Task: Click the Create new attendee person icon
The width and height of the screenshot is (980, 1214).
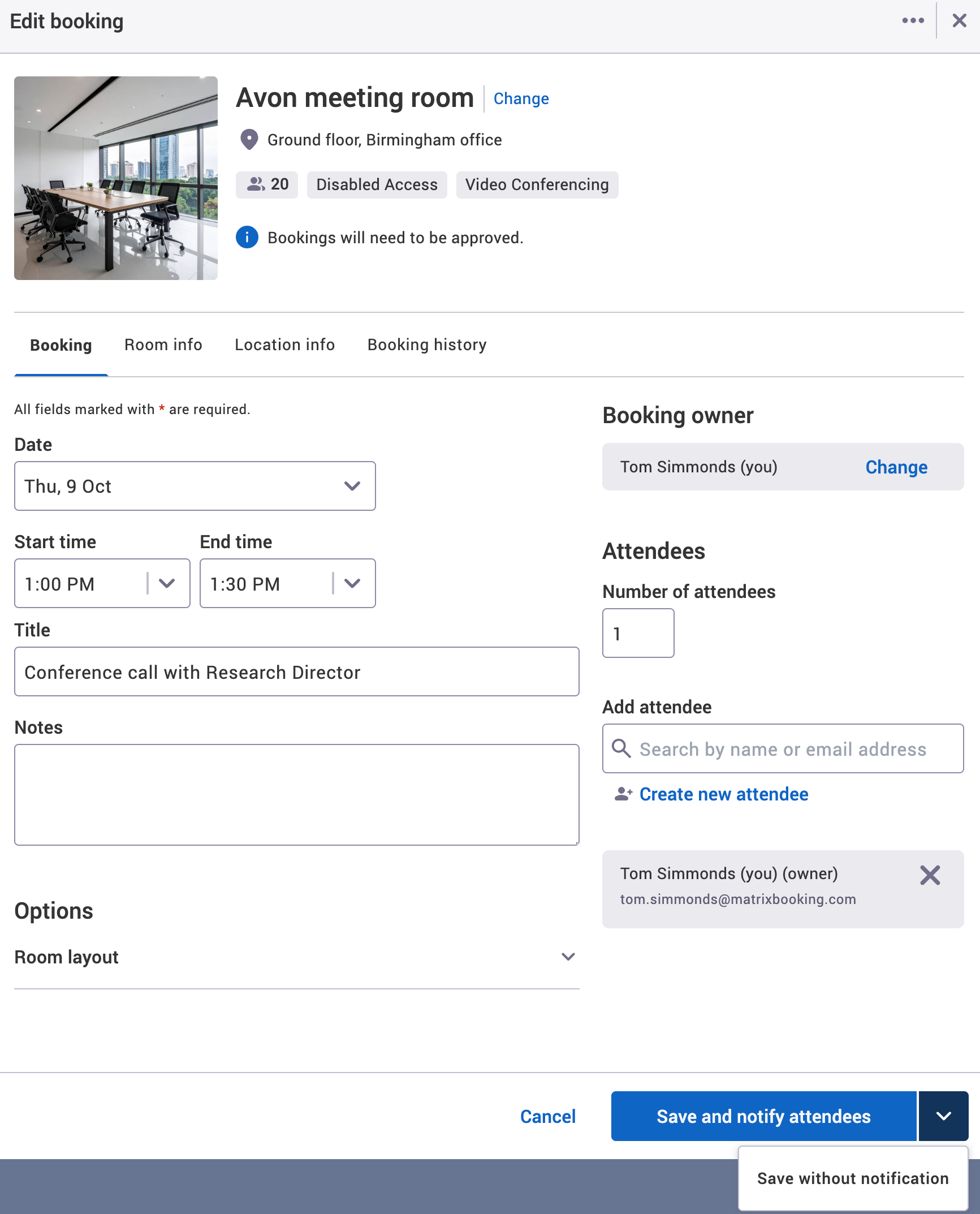Action: [x=623, y=794]
